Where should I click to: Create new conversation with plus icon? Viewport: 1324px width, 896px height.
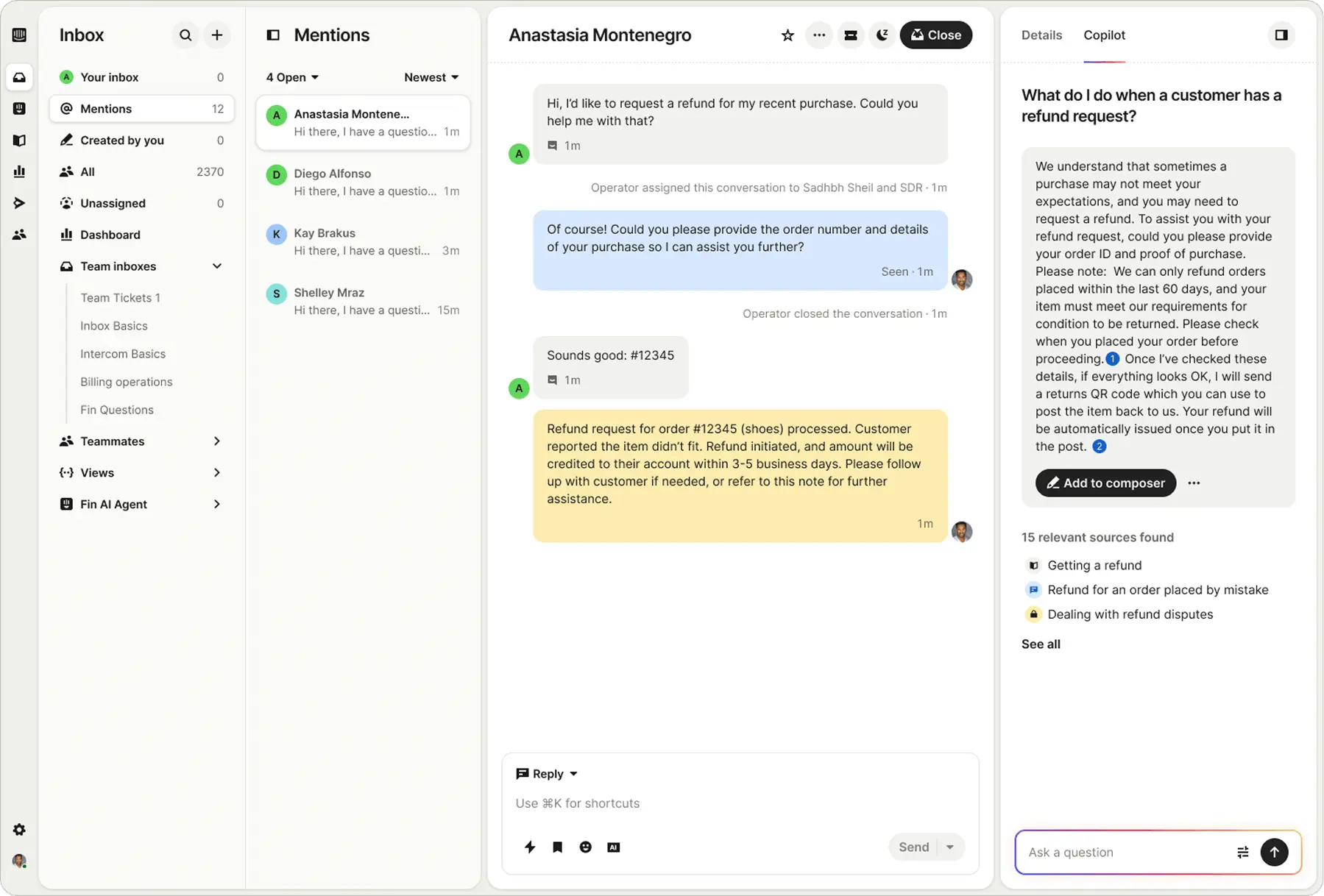pos(217,35)
